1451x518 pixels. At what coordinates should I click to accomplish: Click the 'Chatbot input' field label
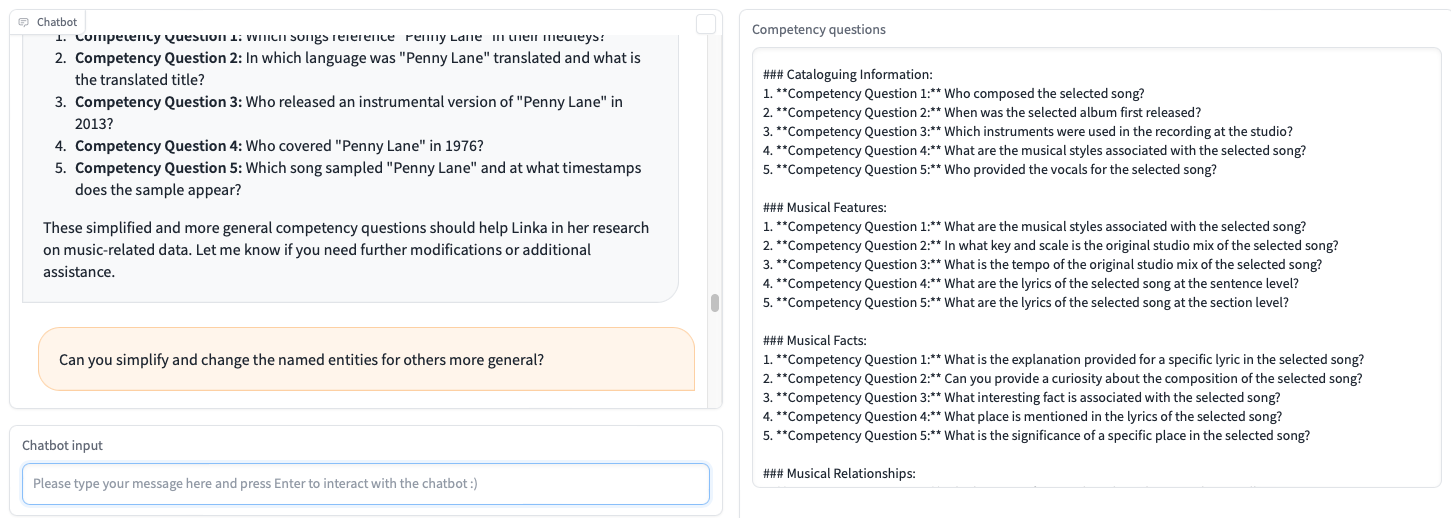pyautogui.click(x=62, y=446)
